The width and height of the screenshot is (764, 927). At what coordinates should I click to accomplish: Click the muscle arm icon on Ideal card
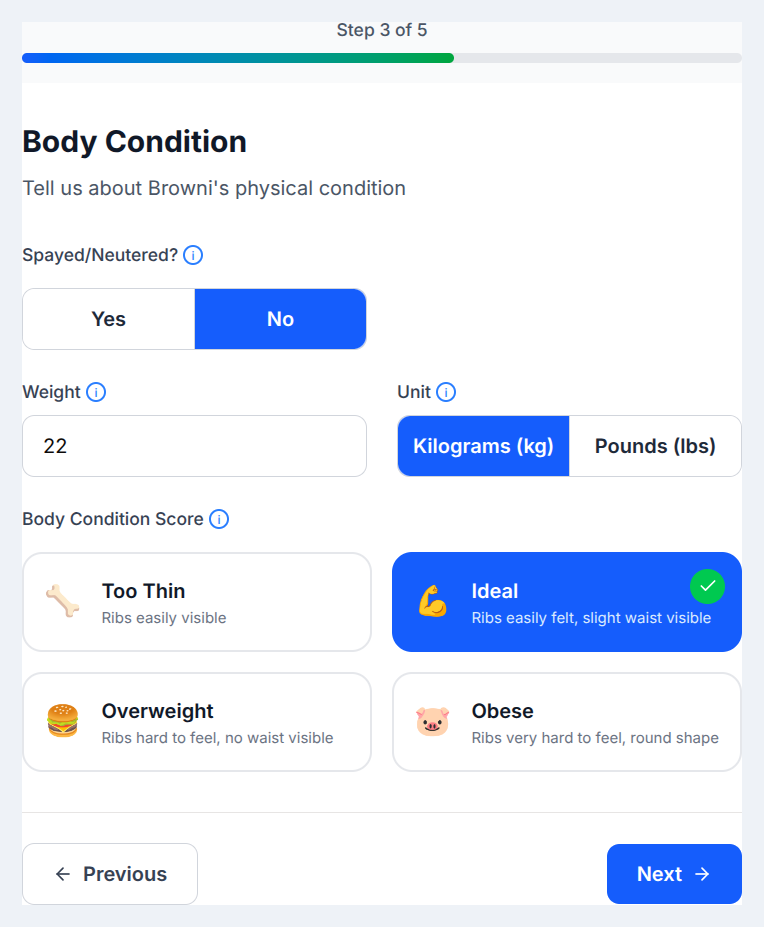(x=431, y=601)
